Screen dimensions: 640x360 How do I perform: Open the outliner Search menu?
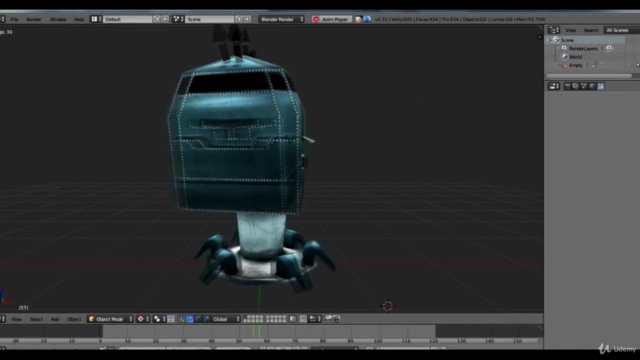point(591,30)
